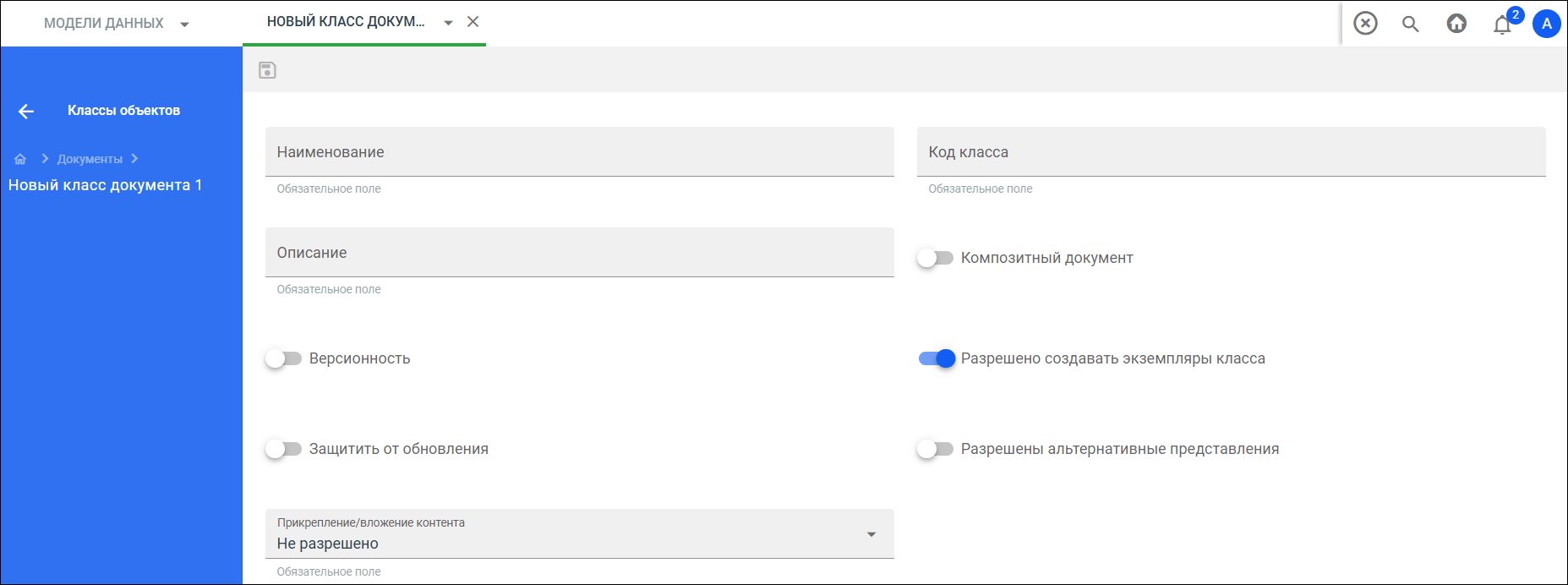Viewport: 1568px width, 585px height.
Task: Click the home icon in top bar
Action: tap(1456, 24)
